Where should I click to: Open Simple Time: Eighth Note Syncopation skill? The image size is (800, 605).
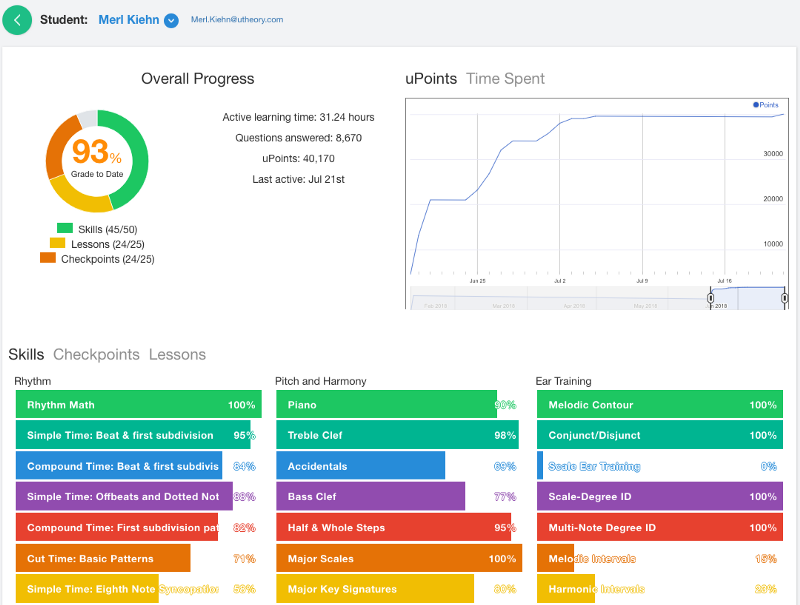(139, 589)
